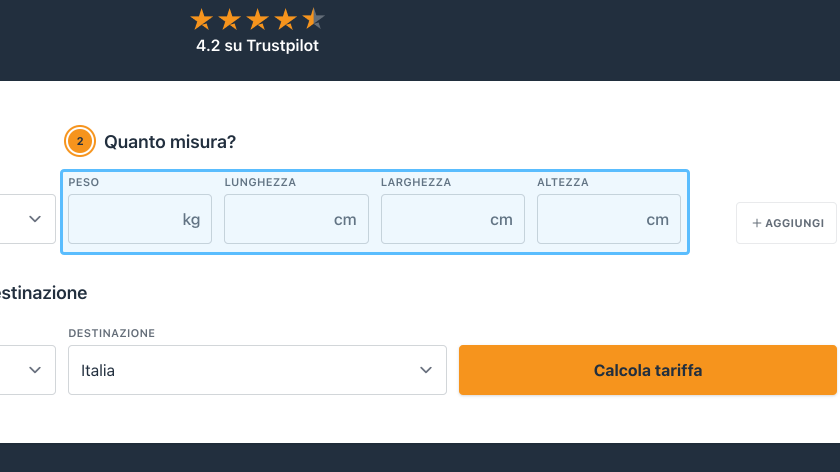Open the Italia destination dropdown
Image resolution: width=840 pixels, height=472 pixels.
point(257,370)
